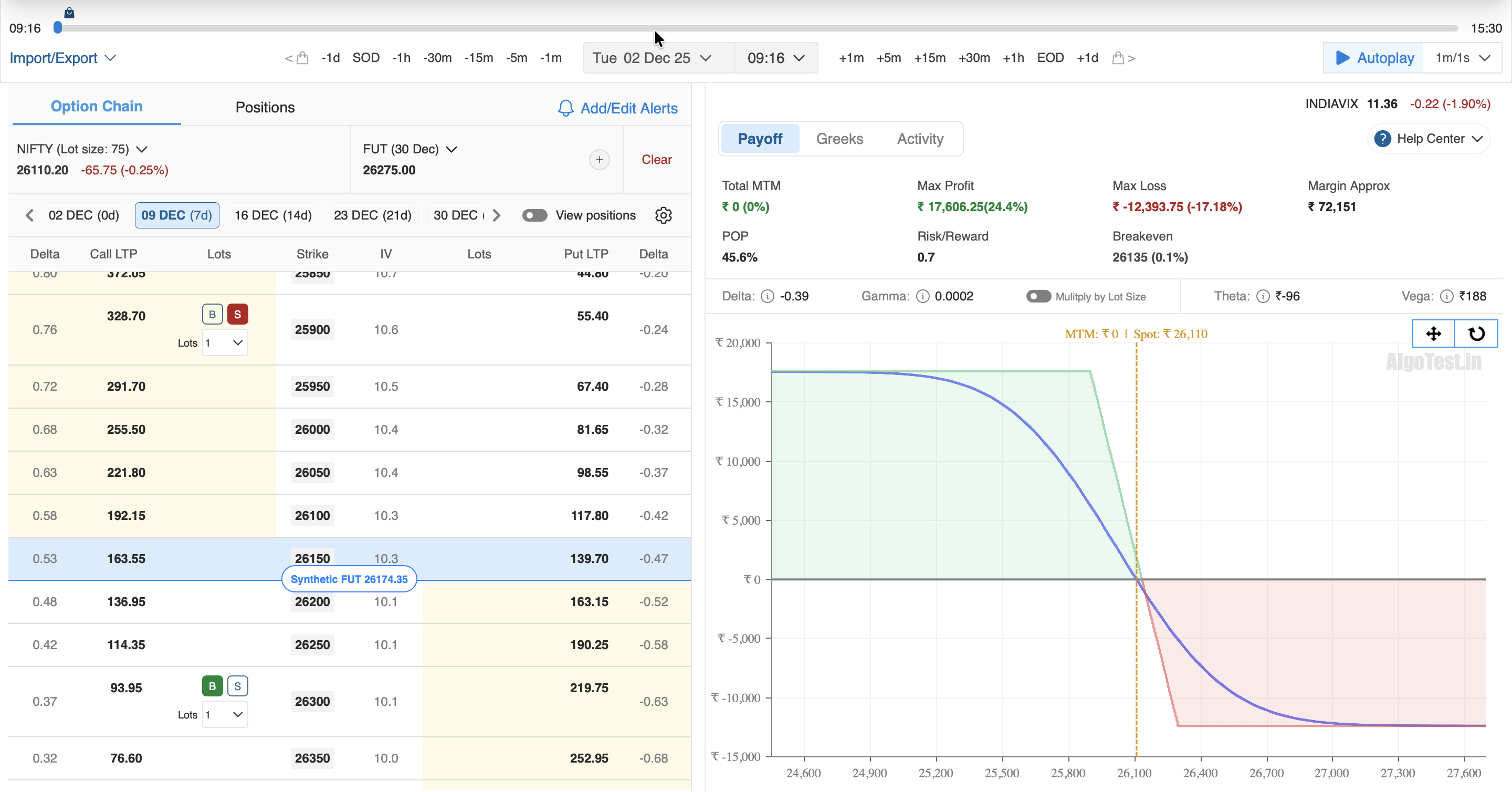Viewport: 1512px width, 792px height.
Task: Start Autoplay
Action: (x=1373, y=58)
